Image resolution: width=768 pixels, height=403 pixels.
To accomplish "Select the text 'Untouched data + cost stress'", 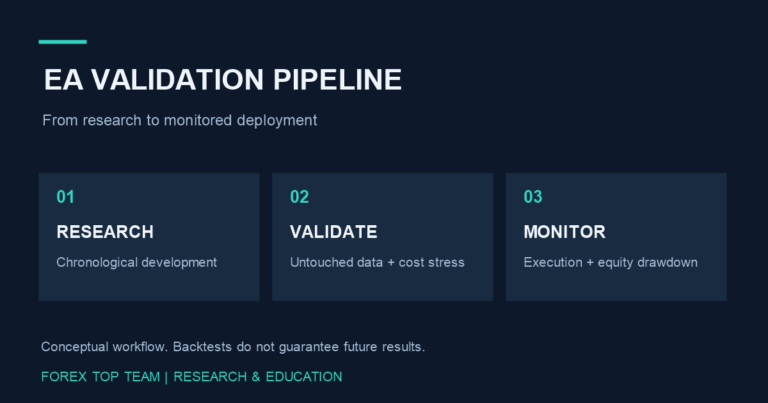I will [x=377, y=262].
